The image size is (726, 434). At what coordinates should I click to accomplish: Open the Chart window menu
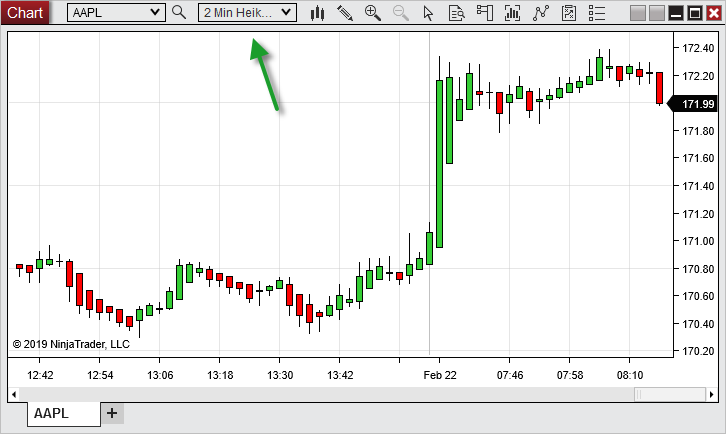tap(24, 13)
